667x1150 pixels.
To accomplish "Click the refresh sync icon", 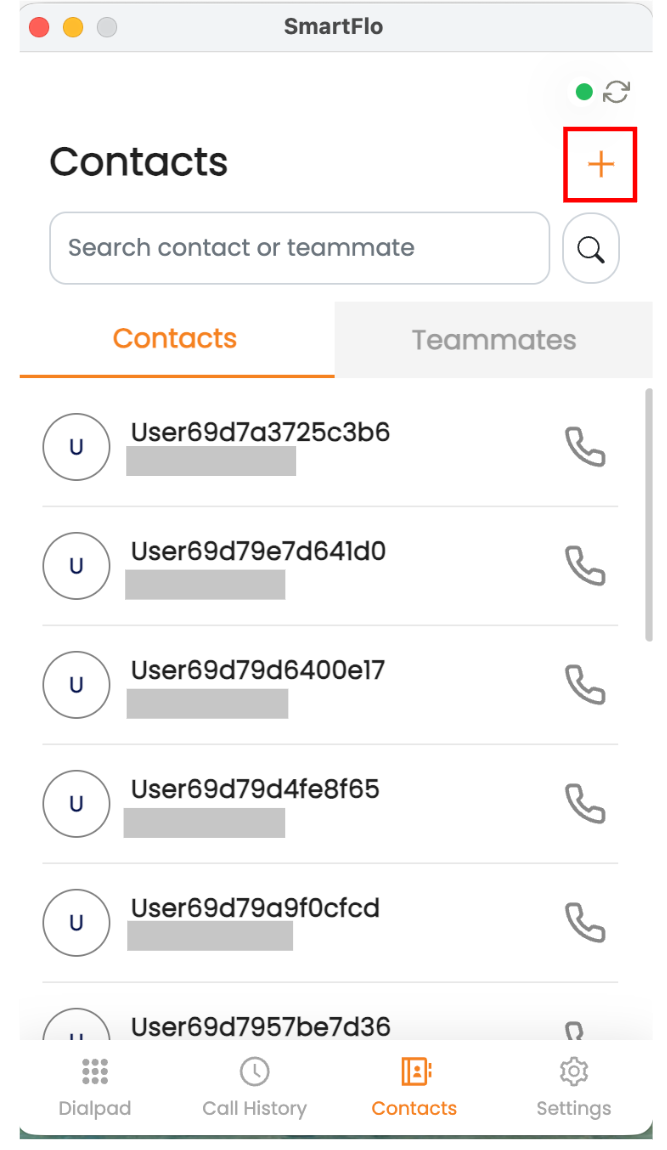I will pyautogui.click(x=616, y=92).
